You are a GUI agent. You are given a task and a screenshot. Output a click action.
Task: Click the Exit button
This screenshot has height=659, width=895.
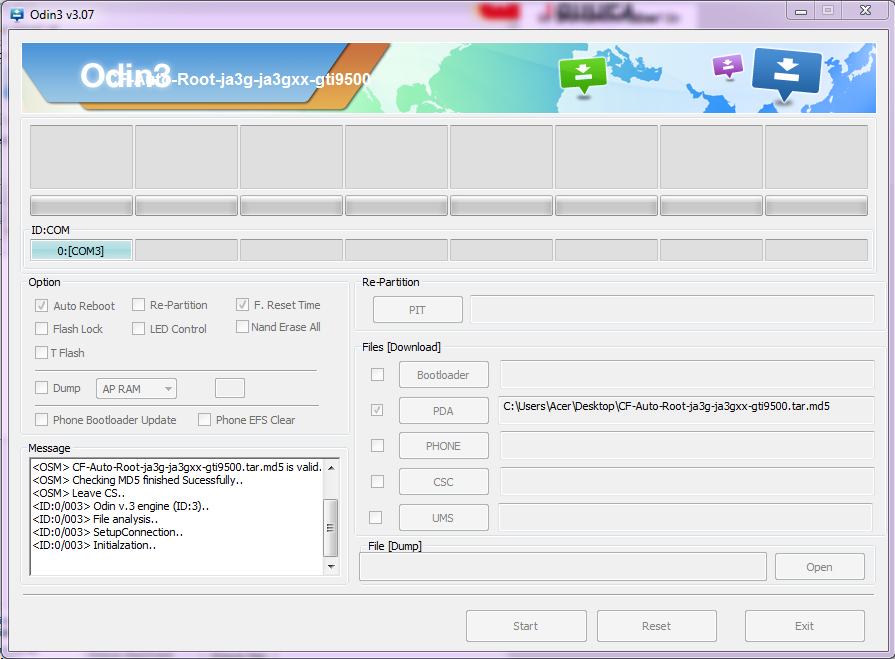point(805,626)
